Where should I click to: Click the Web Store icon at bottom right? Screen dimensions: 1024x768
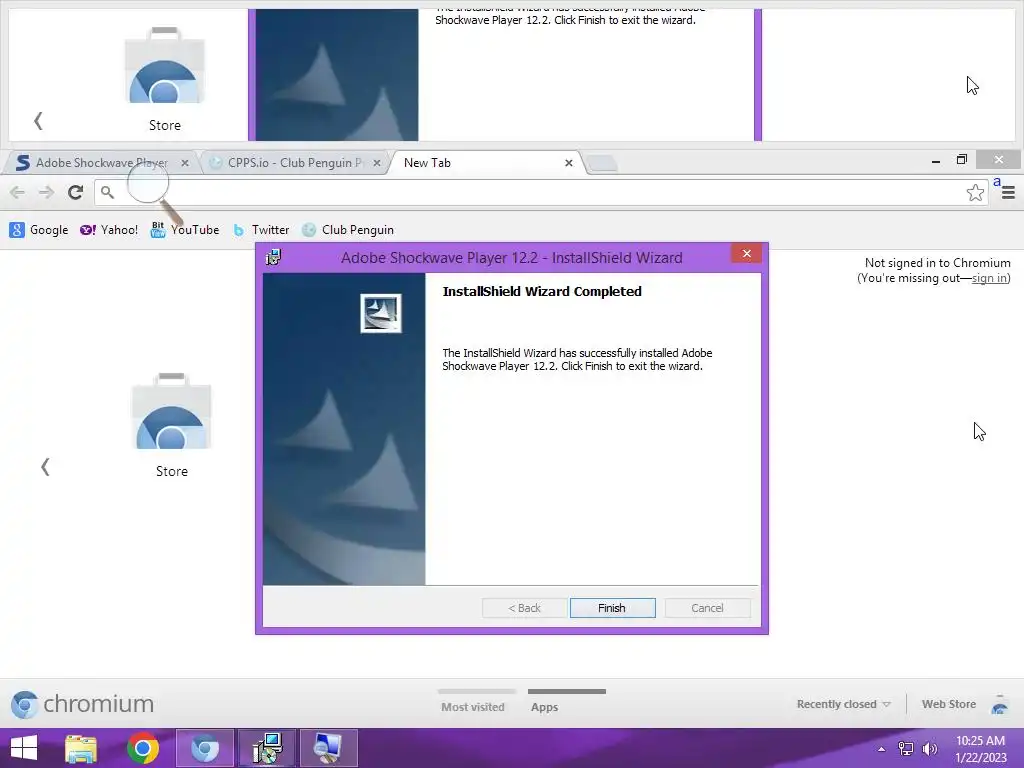1000,705
